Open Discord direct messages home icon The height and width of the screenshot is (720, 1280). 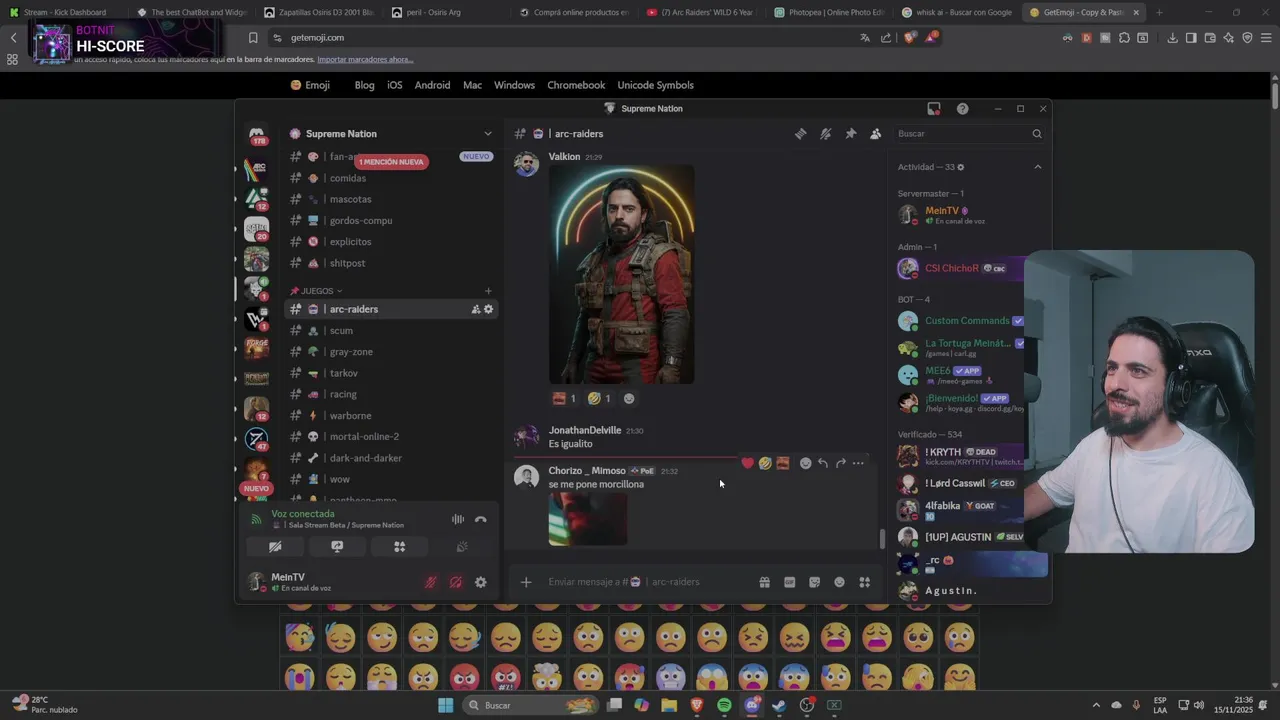pos(257,133)
